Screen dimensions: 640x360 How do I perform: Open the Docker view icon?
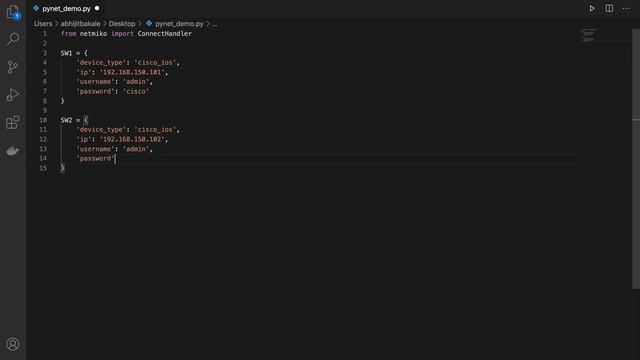(13, 151)
